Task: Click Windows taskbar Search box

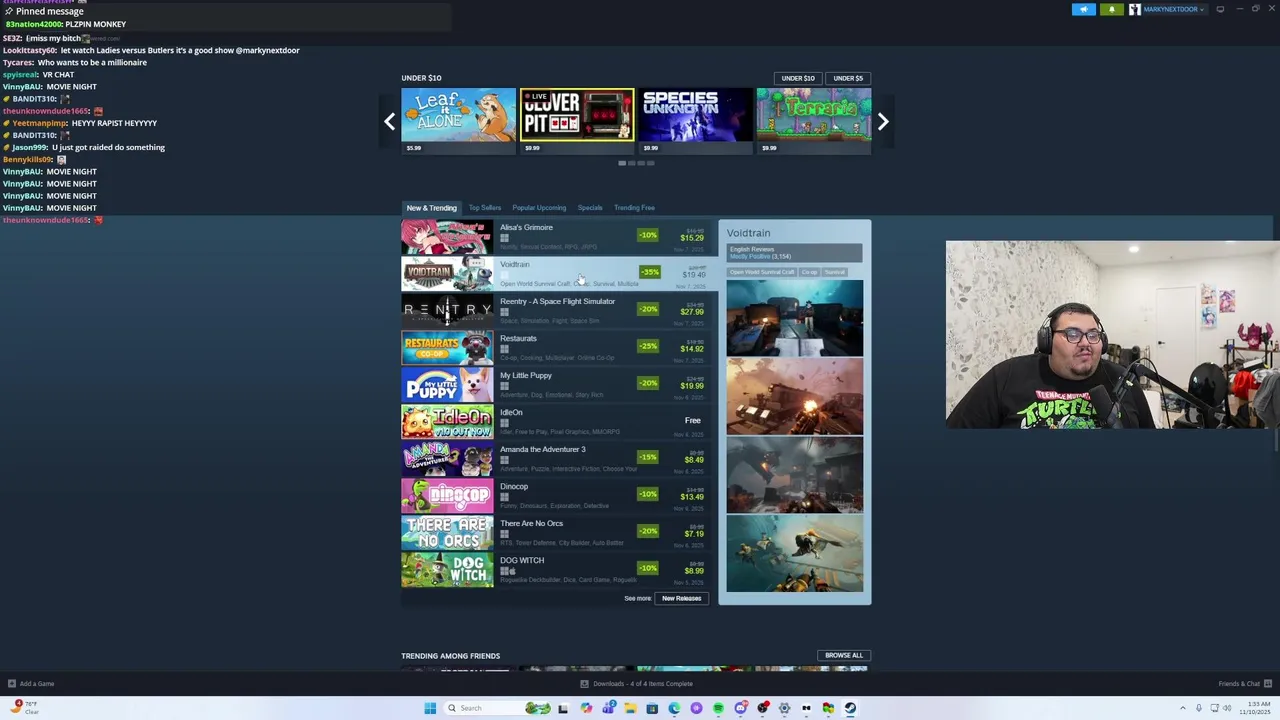Action: pyautogui.click(x=499, y=708)
